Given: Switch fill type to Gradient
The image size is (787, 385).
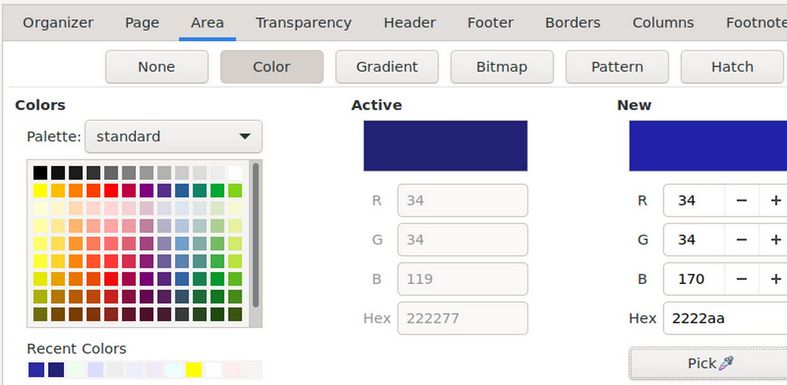Looking at the screenshot, I should tap(387, 67).
